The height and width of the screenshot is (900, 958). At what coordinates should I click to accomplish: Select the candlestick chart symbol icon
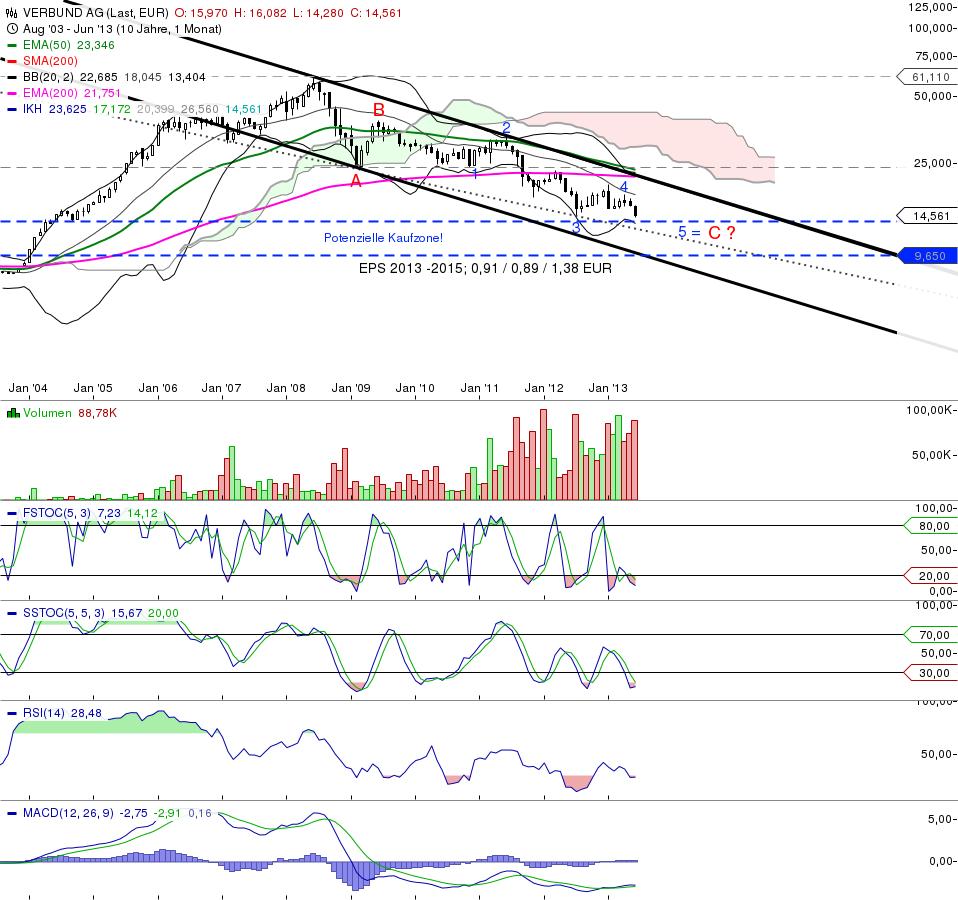coord(9,11)
